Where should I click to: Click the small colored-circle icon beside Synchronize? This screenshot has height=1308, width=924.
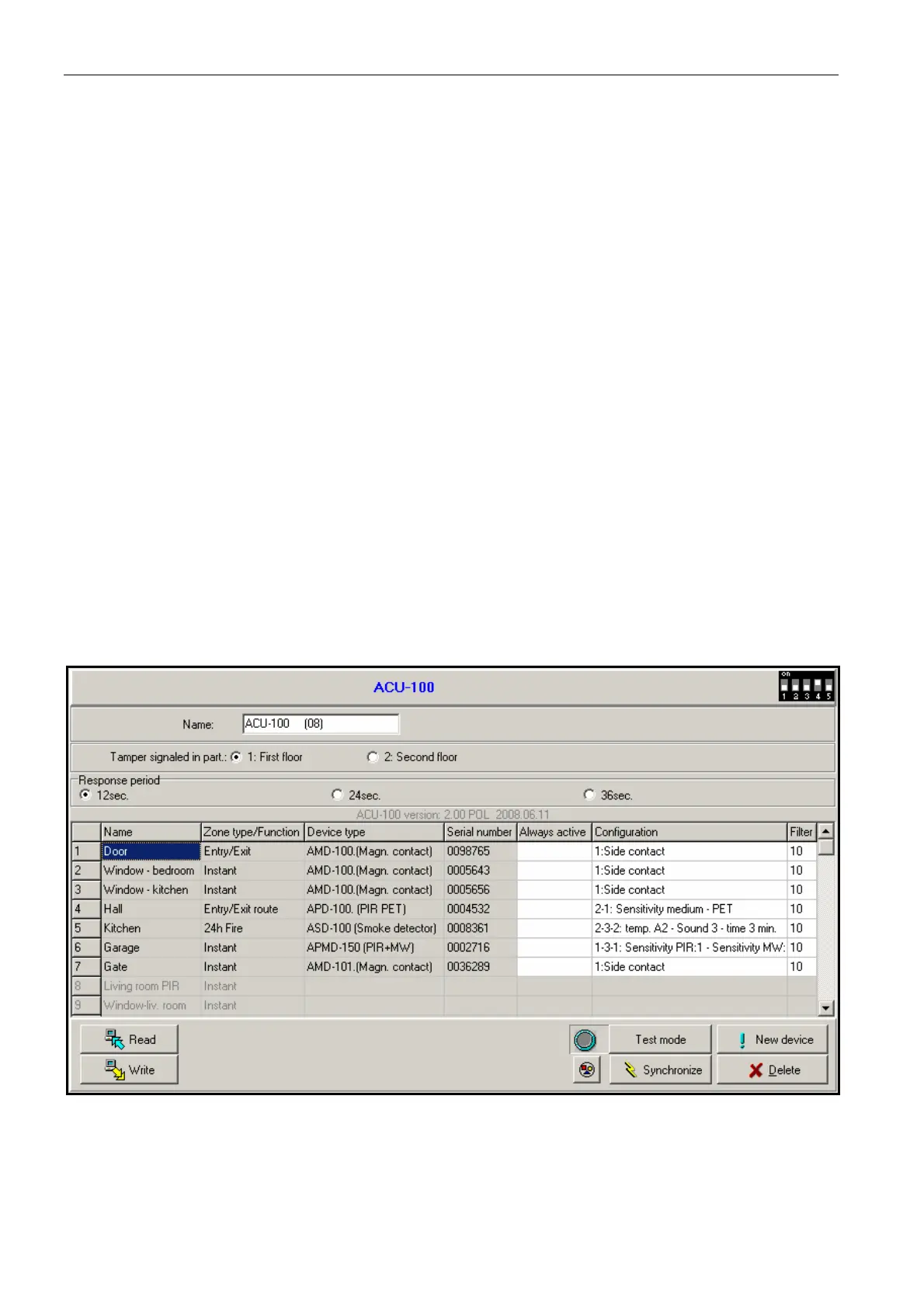587,1070
